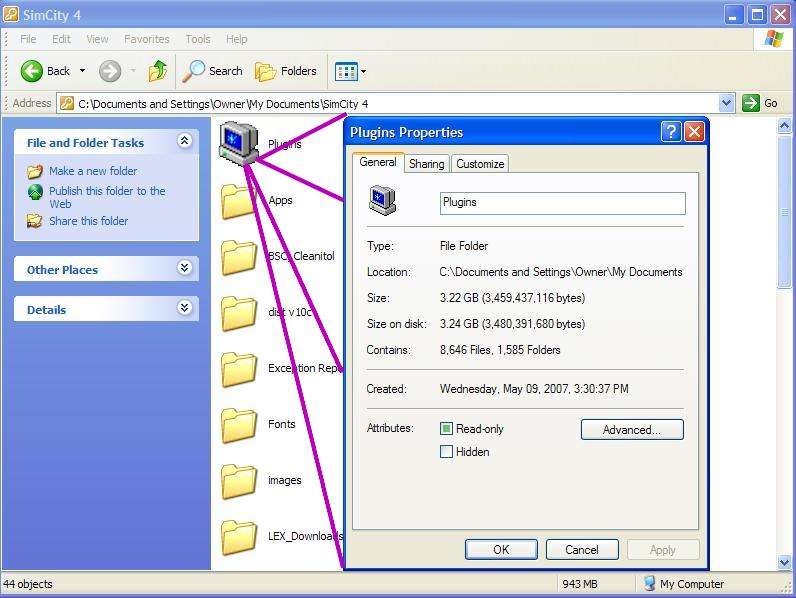Click the computer icon in the General tab
This screenshot has height=598, width=796.
coord(382,201)
